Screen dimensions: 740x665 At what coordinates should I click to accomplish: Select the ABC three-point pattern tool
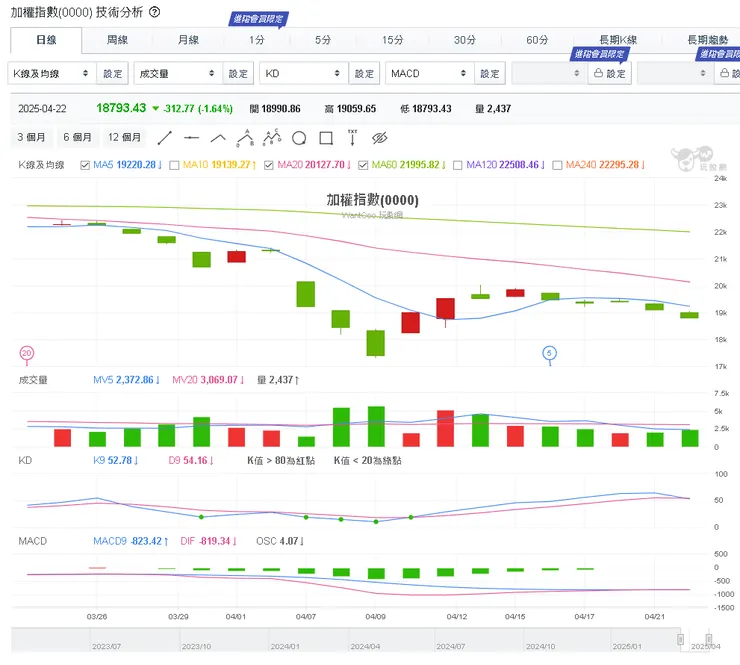[245, 138]
